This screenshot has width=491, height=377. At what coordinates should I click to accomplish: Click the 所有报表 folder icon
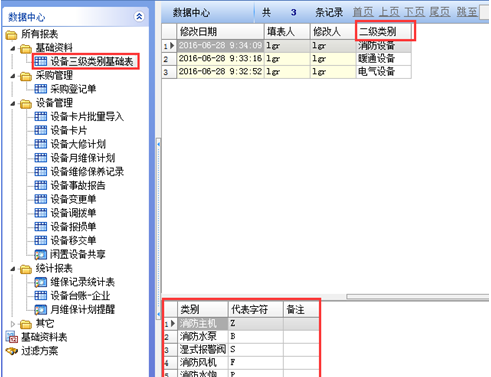click(11, 35)
